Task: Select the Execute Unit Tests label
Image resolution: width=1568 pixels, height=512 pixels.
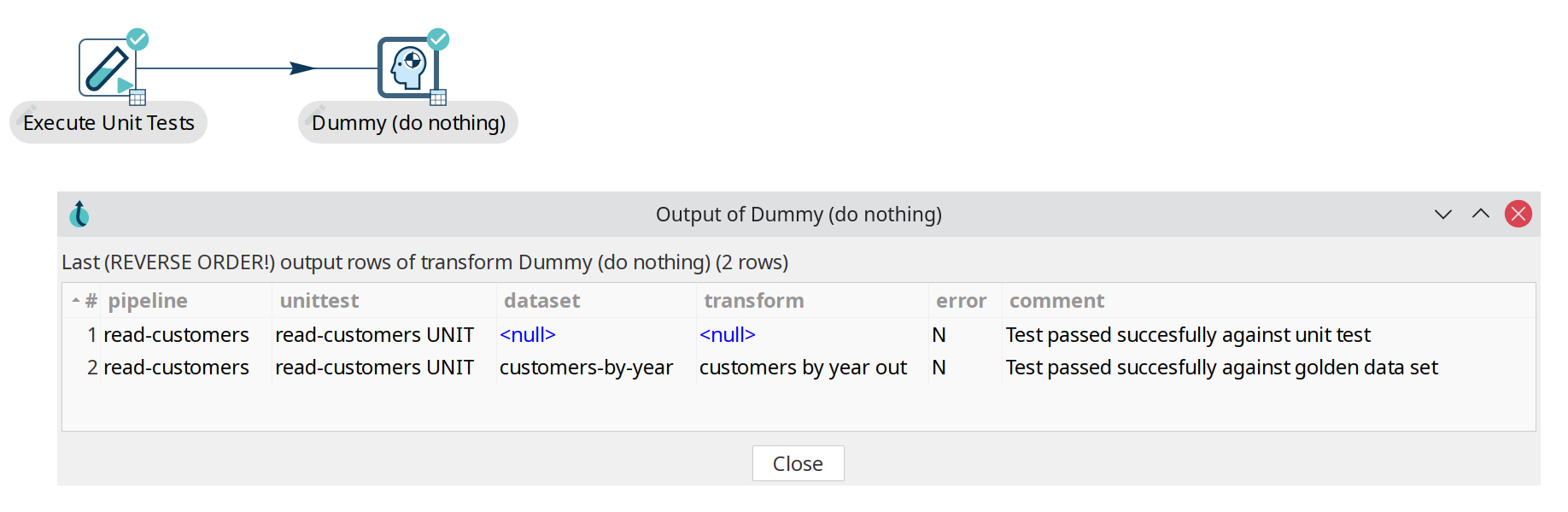Action: (108, 123)
